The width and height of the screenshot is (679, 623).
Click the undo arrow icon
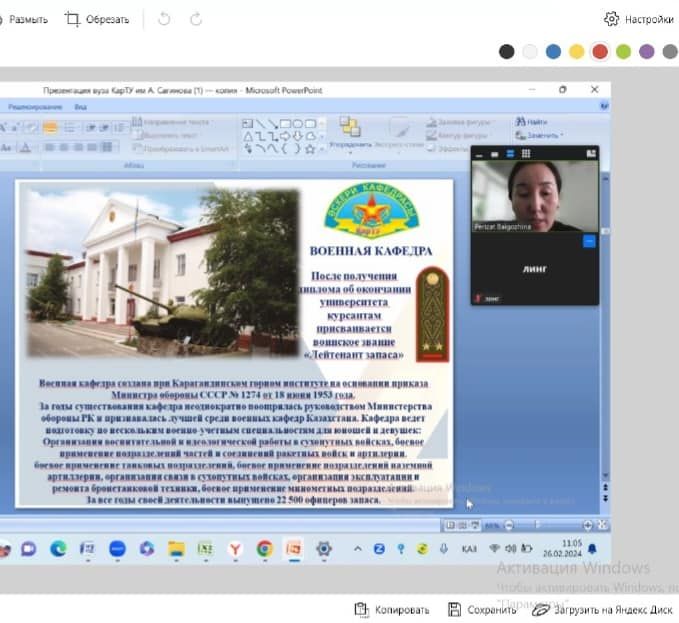coord(164,19)
